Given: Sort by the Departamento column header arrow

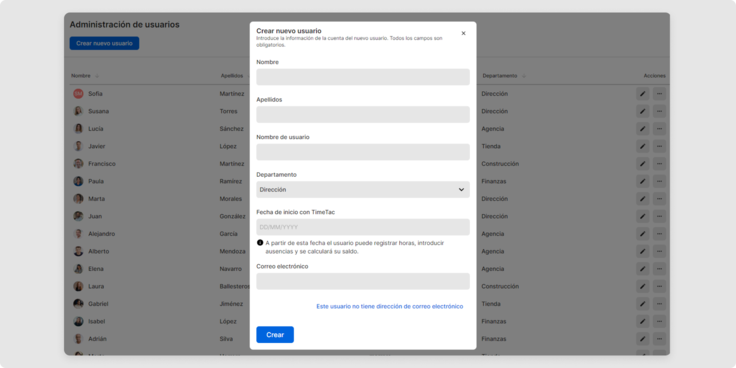Looking at the screenshot, I should 524,76.
